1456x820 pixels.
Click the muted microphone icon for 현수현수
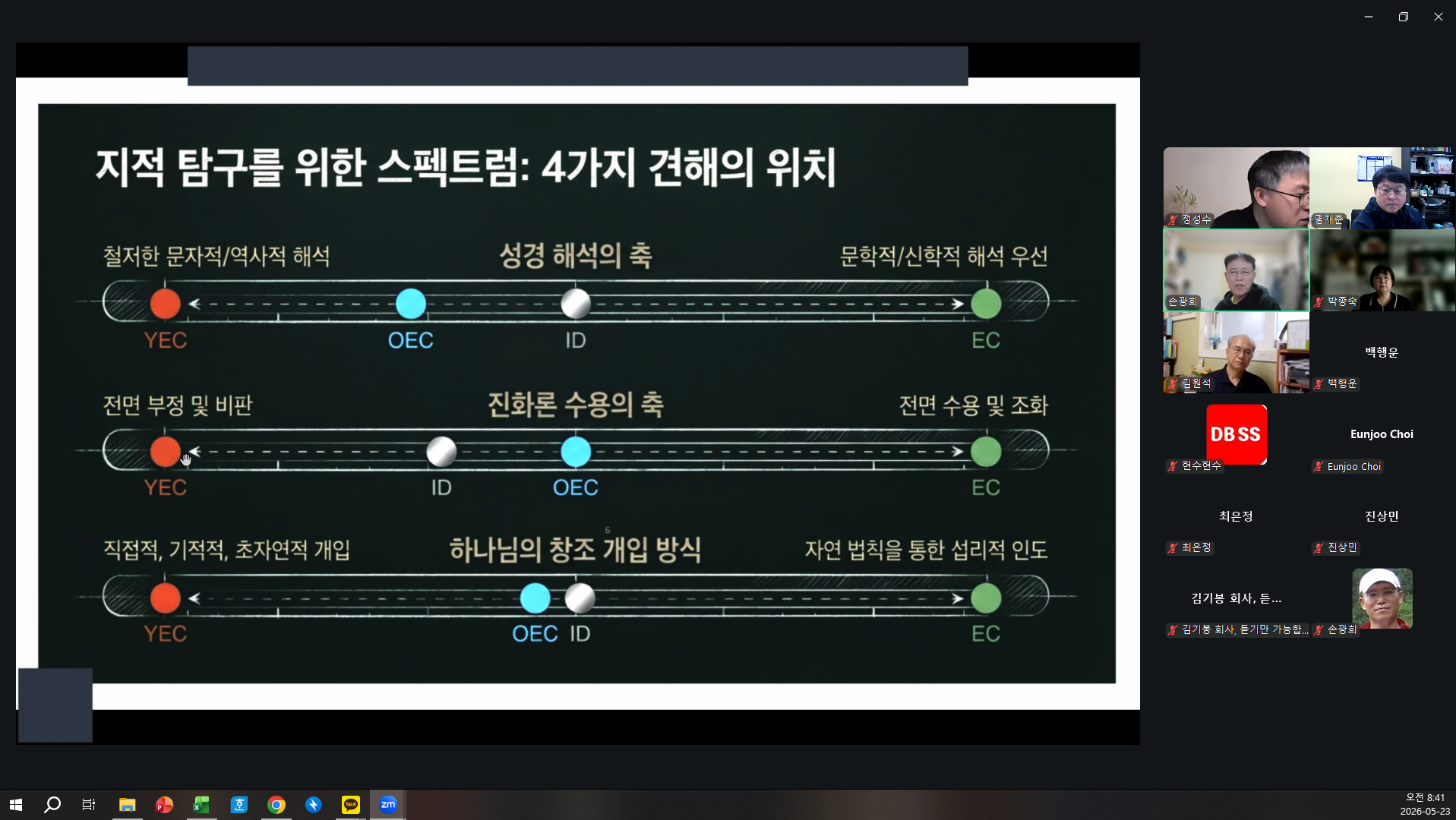point(1173,465)
